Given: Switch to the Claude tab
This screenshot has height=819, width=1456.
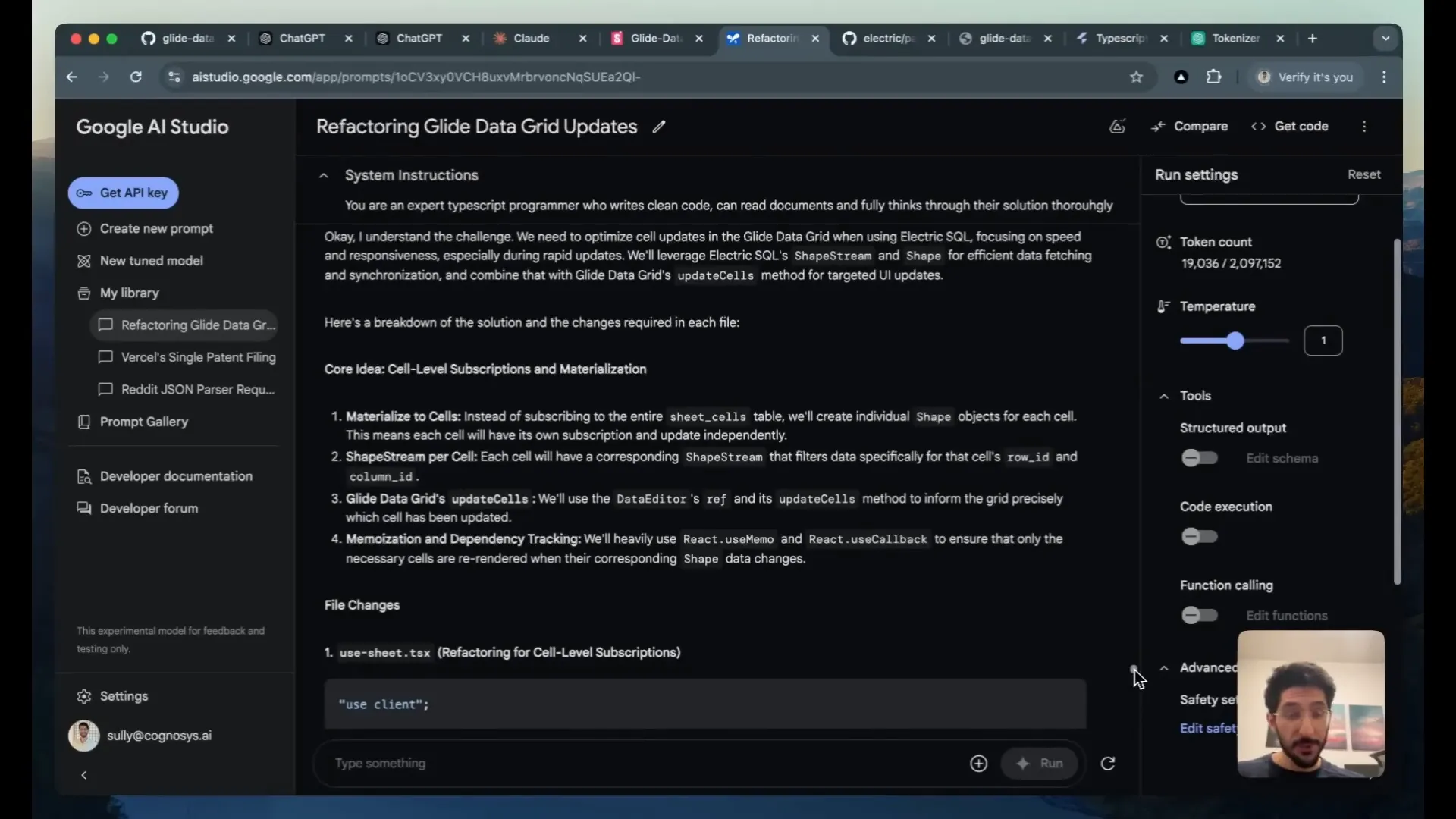Looking at the screenshot, I should [x=531, y=39].
